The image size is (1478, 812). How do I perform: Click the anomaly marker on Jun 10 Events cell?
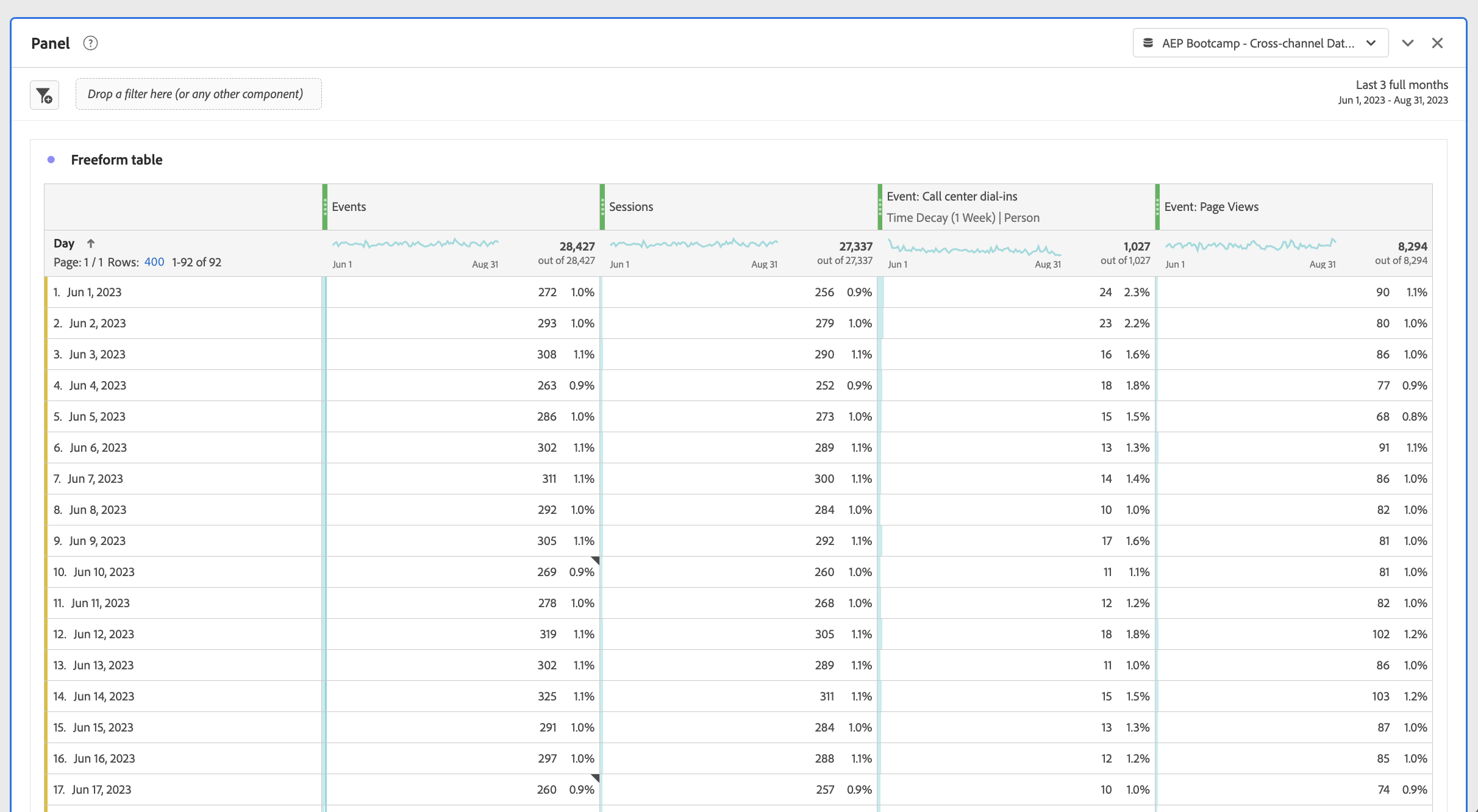click(595, 561)
